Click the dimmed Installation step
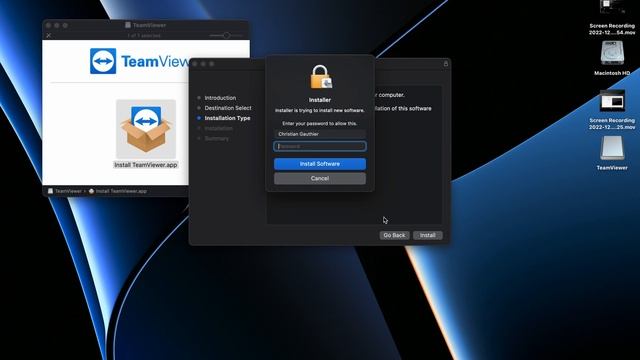Screen dimensions: 640x360 (x=218, y=128)
